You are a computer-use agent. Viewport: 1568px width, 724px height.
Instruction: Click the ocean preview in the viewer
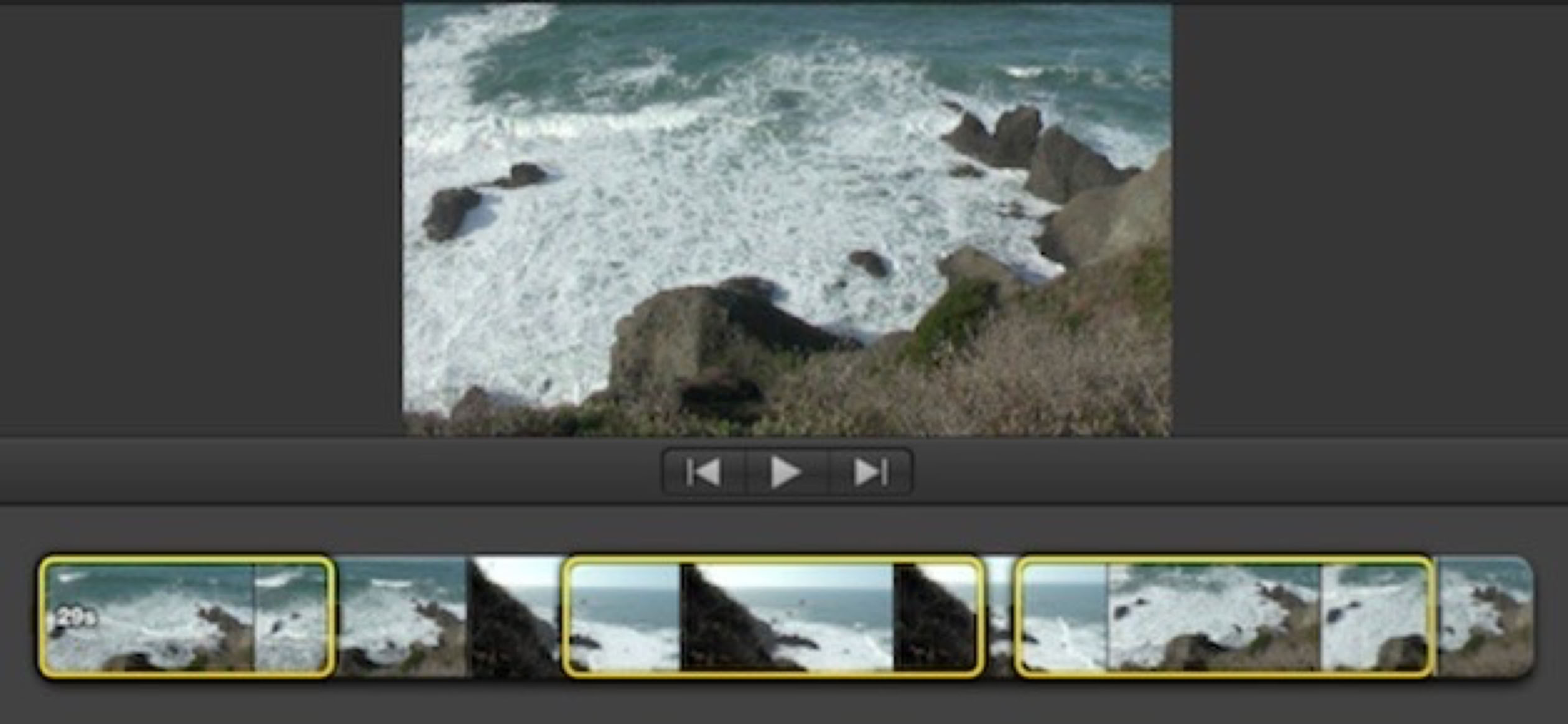coord(786,218)
